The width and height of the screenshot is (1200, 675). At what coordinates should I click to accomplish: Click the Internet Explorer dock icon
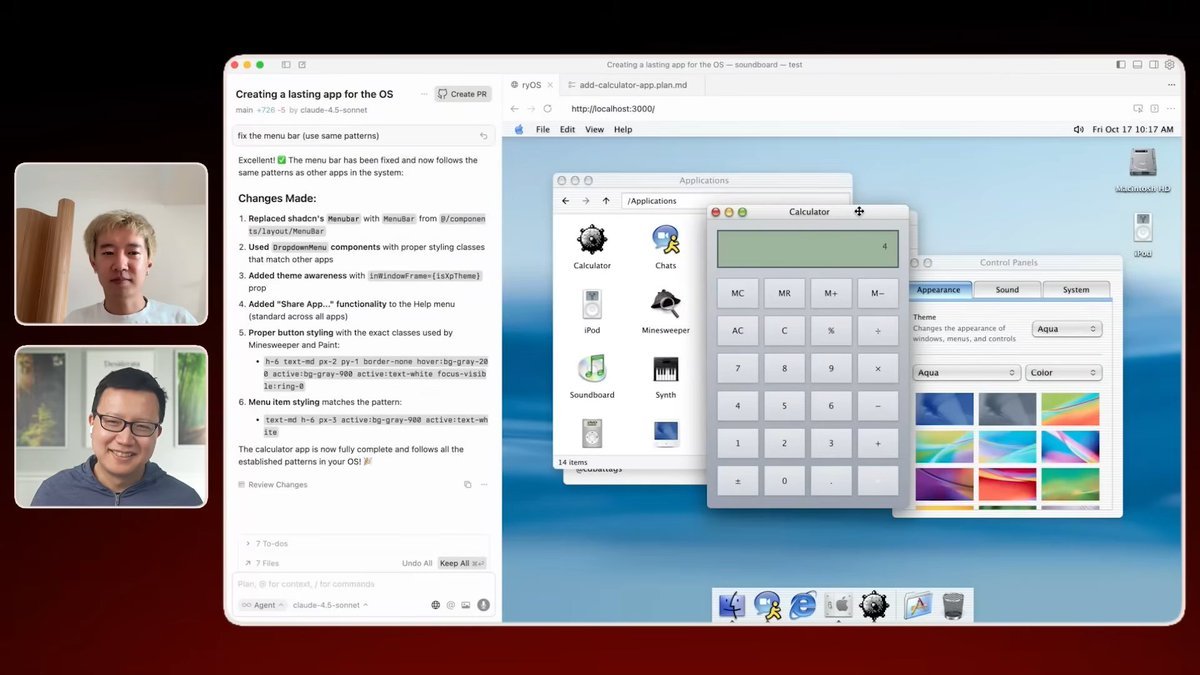pyautogui.click(x=803, y=605)
